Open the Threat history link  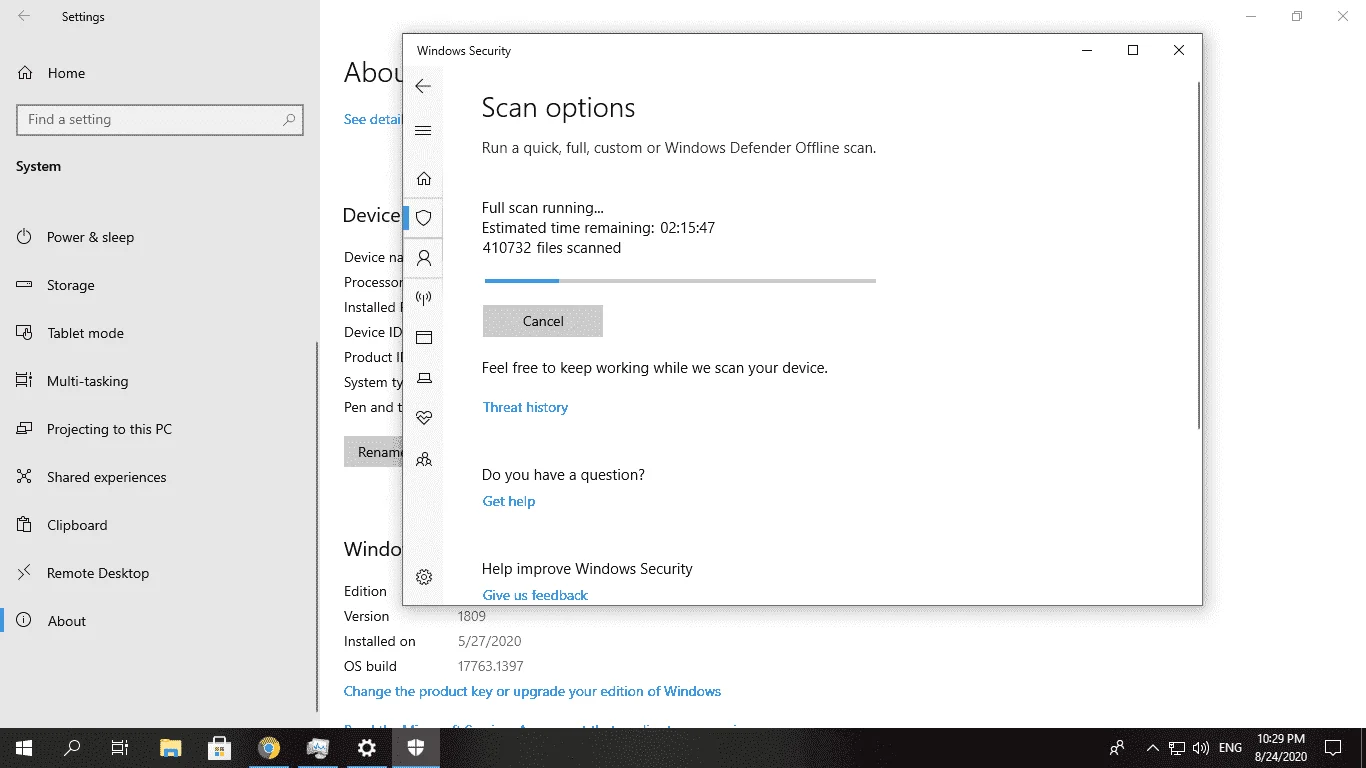[525, 407]
